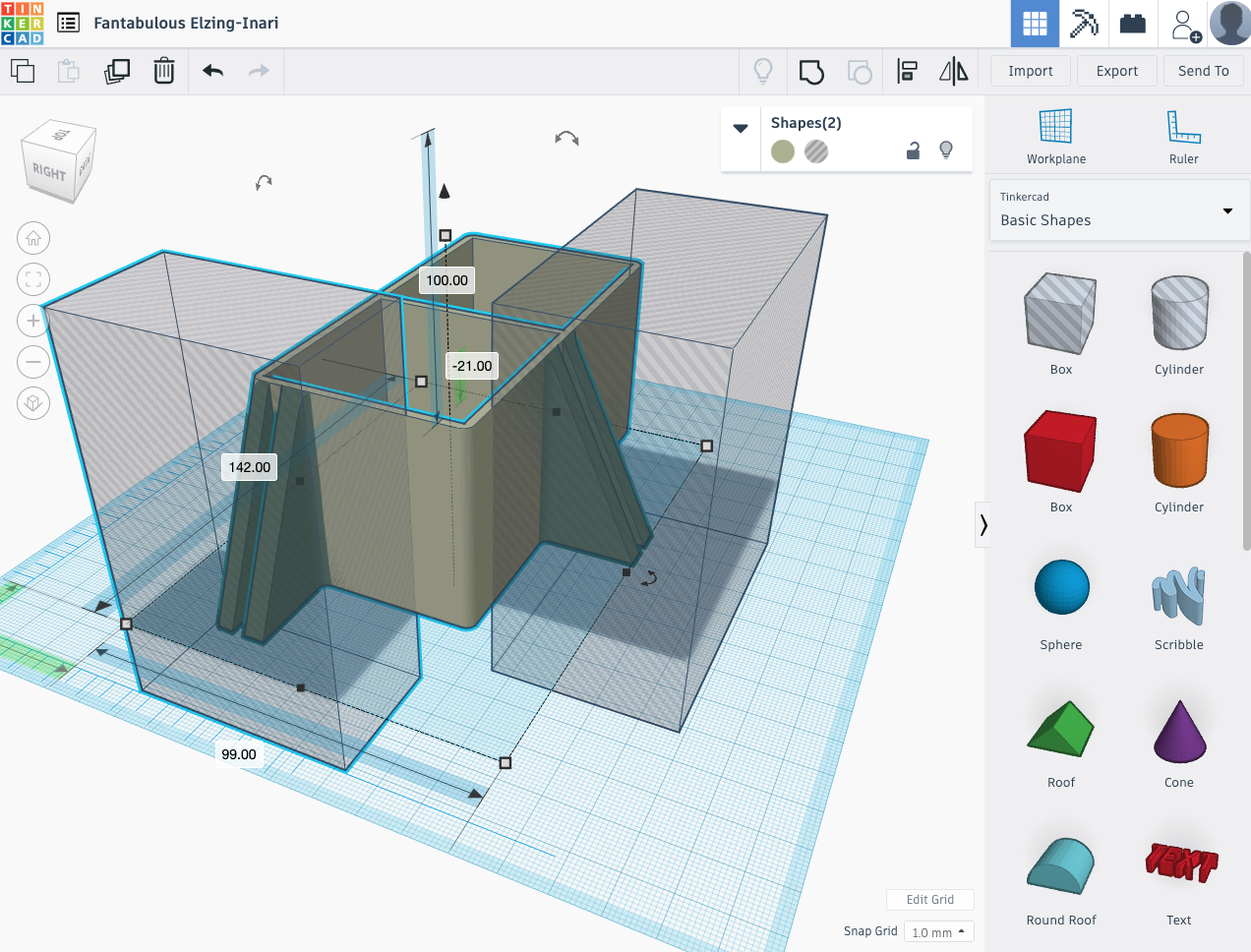Show all hidden objects lightbulb

click(x=763, y=71)
